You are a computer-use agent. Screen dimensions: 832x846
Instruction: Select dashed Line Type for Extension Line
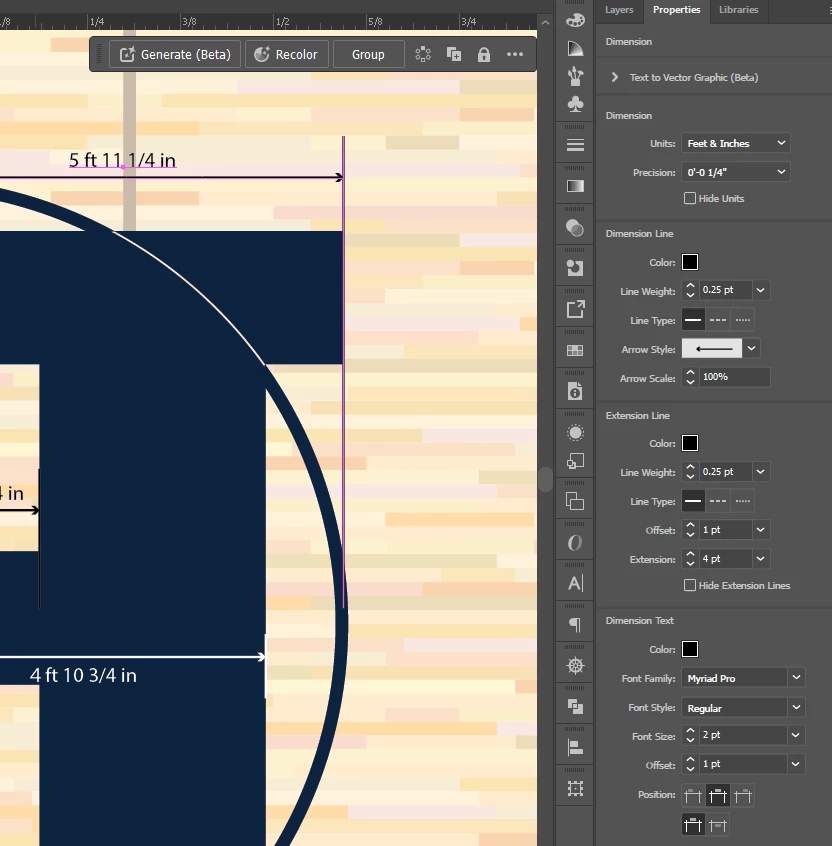pos(718,501)
